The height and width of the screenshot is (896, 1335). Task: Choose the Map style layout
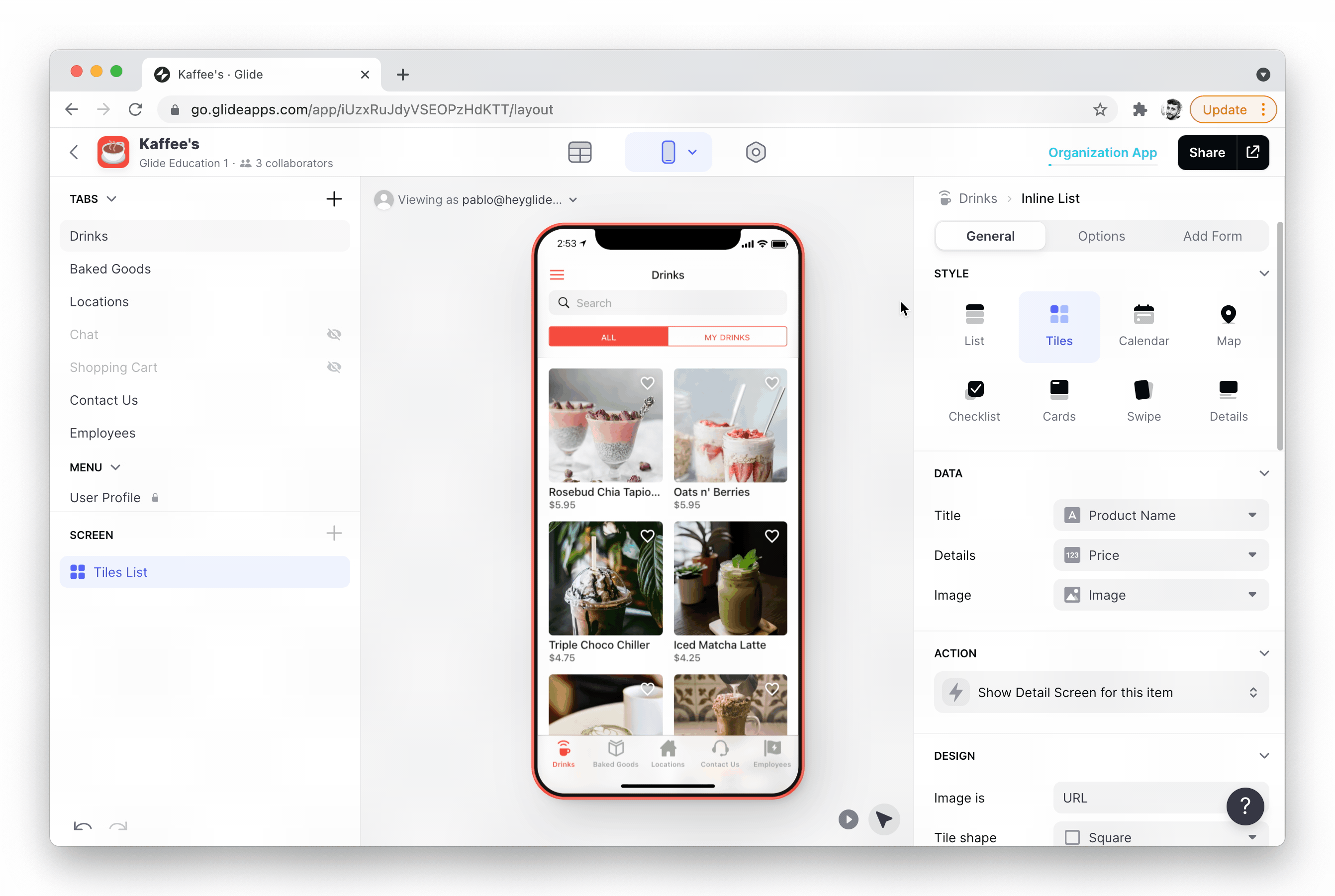(1228, 326)
